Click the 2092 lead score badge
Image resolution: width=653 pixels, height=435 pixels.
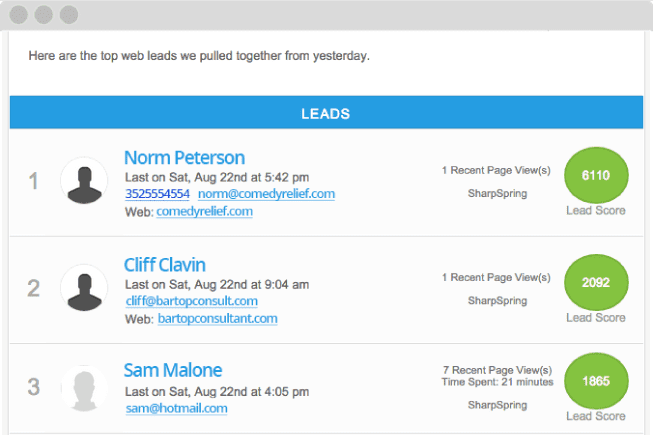[x=596, y=282]
